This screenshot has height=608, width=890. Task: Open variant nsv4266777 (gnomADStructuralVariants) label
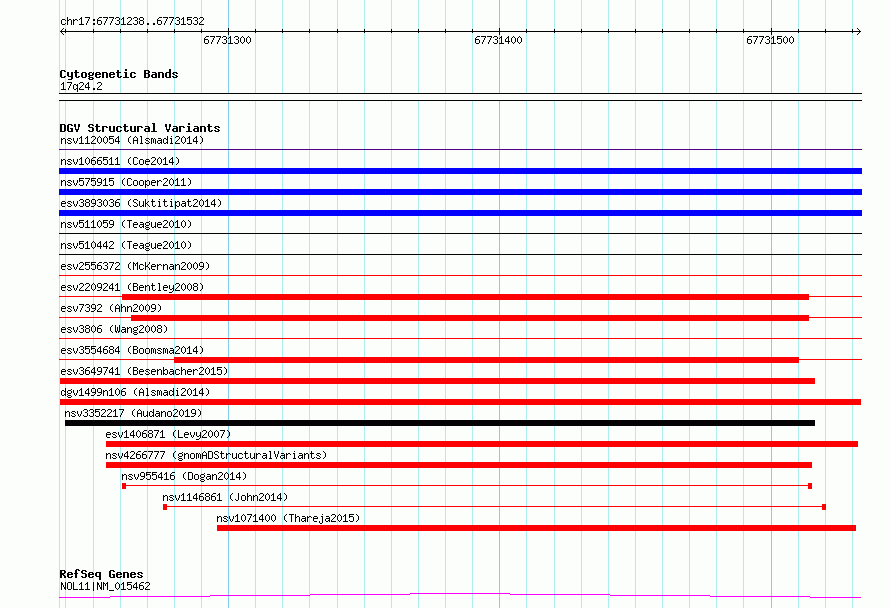[x=216, y=455]
